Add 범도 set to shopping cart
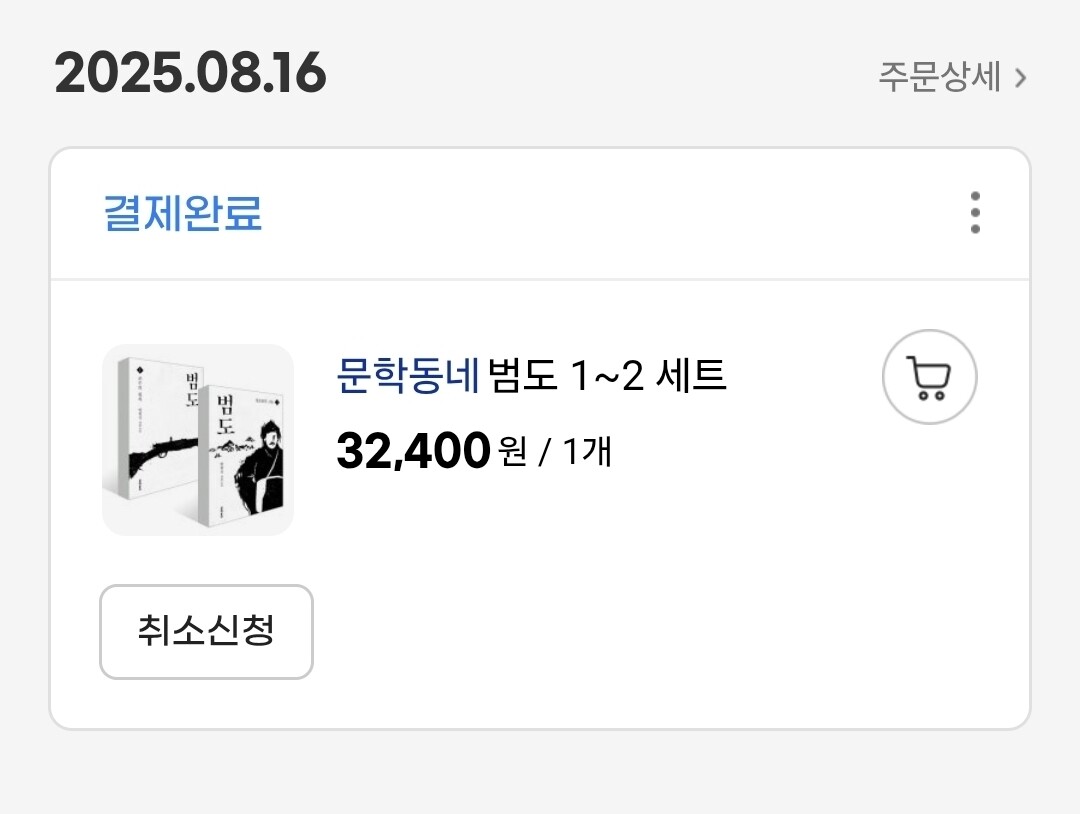The height and width of the screenshot is (814, 1080). coord(929,377)
